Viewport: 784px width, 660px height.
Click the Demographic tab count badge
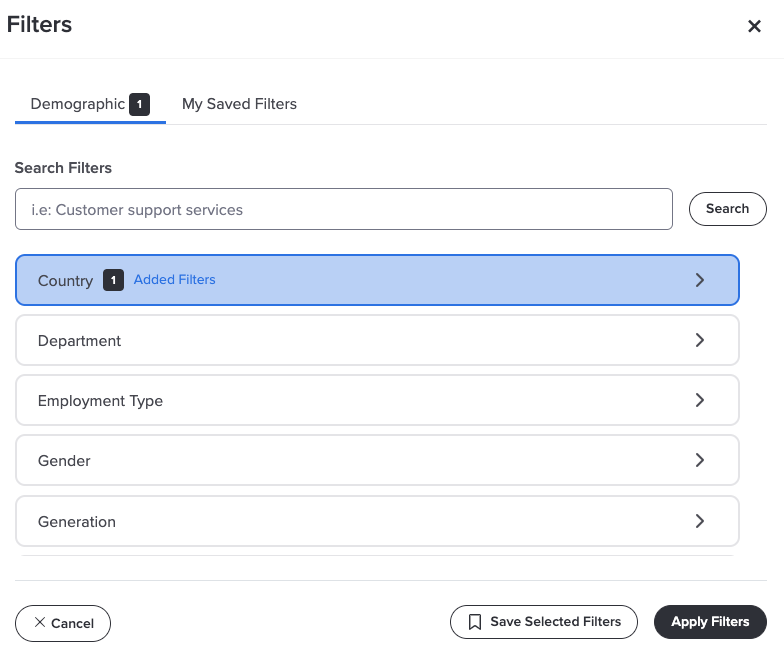[x=140, y=104]
